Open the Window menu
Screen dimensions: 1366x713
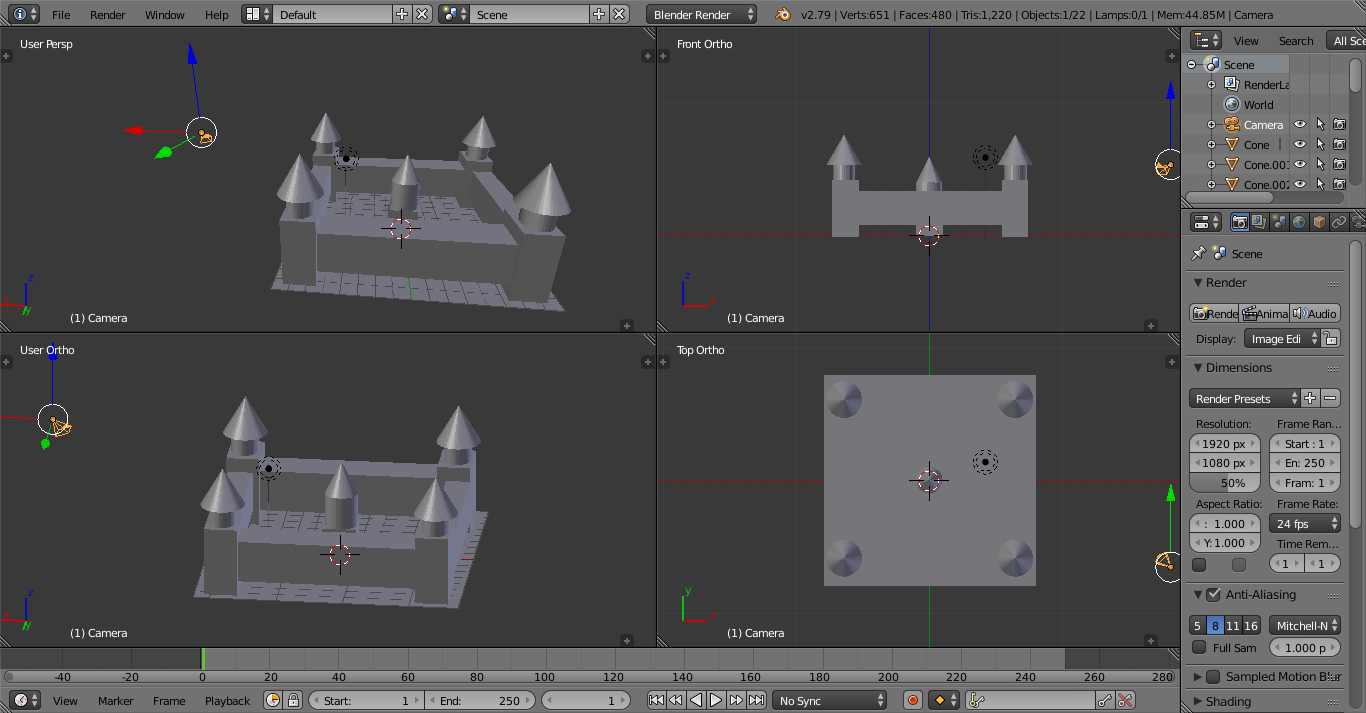165,14
